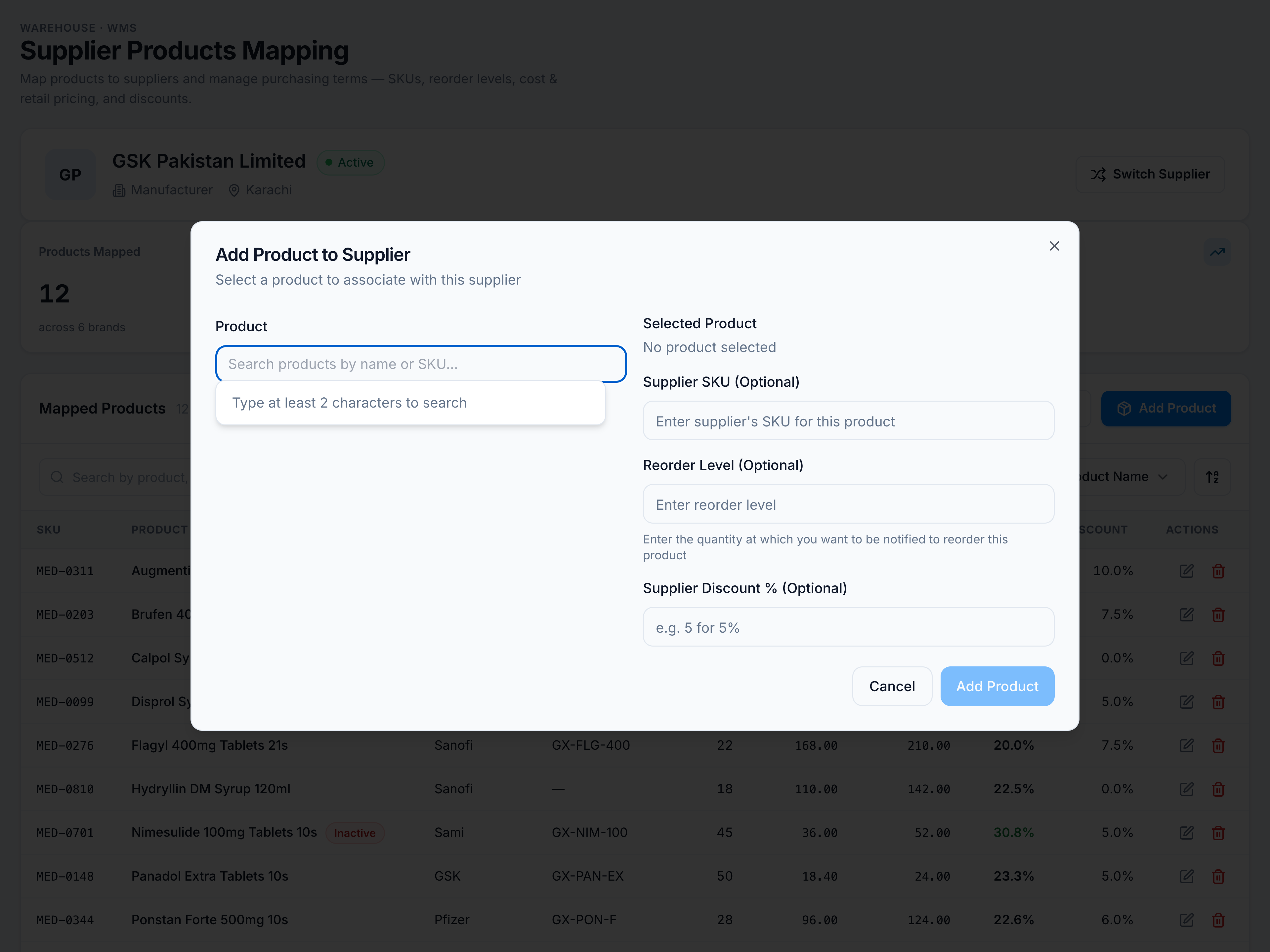The height and width of the screenshot is (952, 1270).
Task: Edit the Hydryllin DM Syrup row
Action: coord(1187,789)
